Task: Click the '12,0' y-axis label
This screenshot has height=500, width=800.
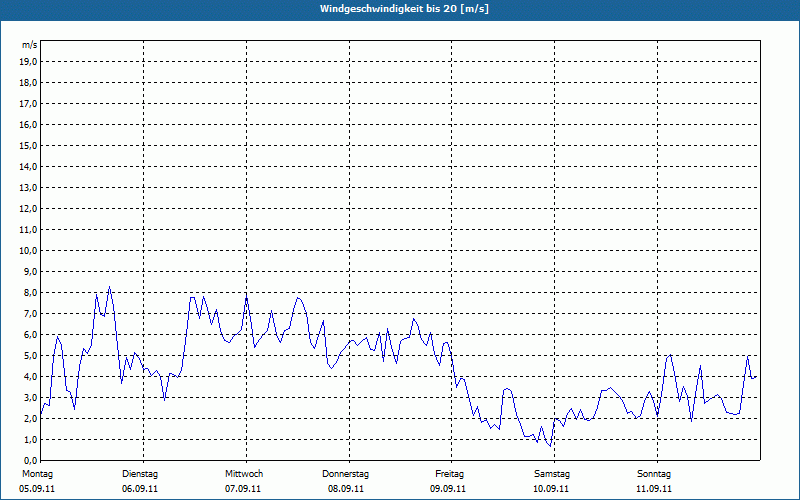Action: [x=28, y=209]
